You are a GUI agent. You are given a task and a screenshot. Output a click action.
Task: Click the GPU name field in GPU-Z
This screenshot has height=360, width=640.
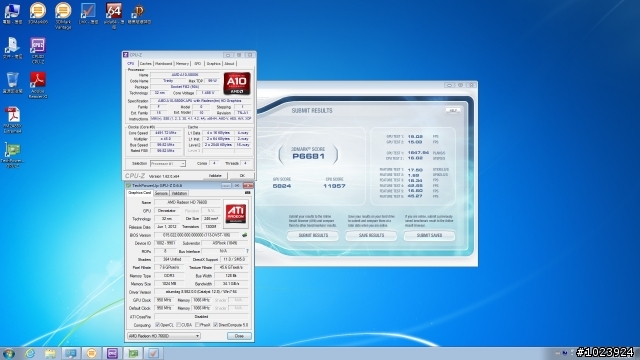(x=187, y=202)
